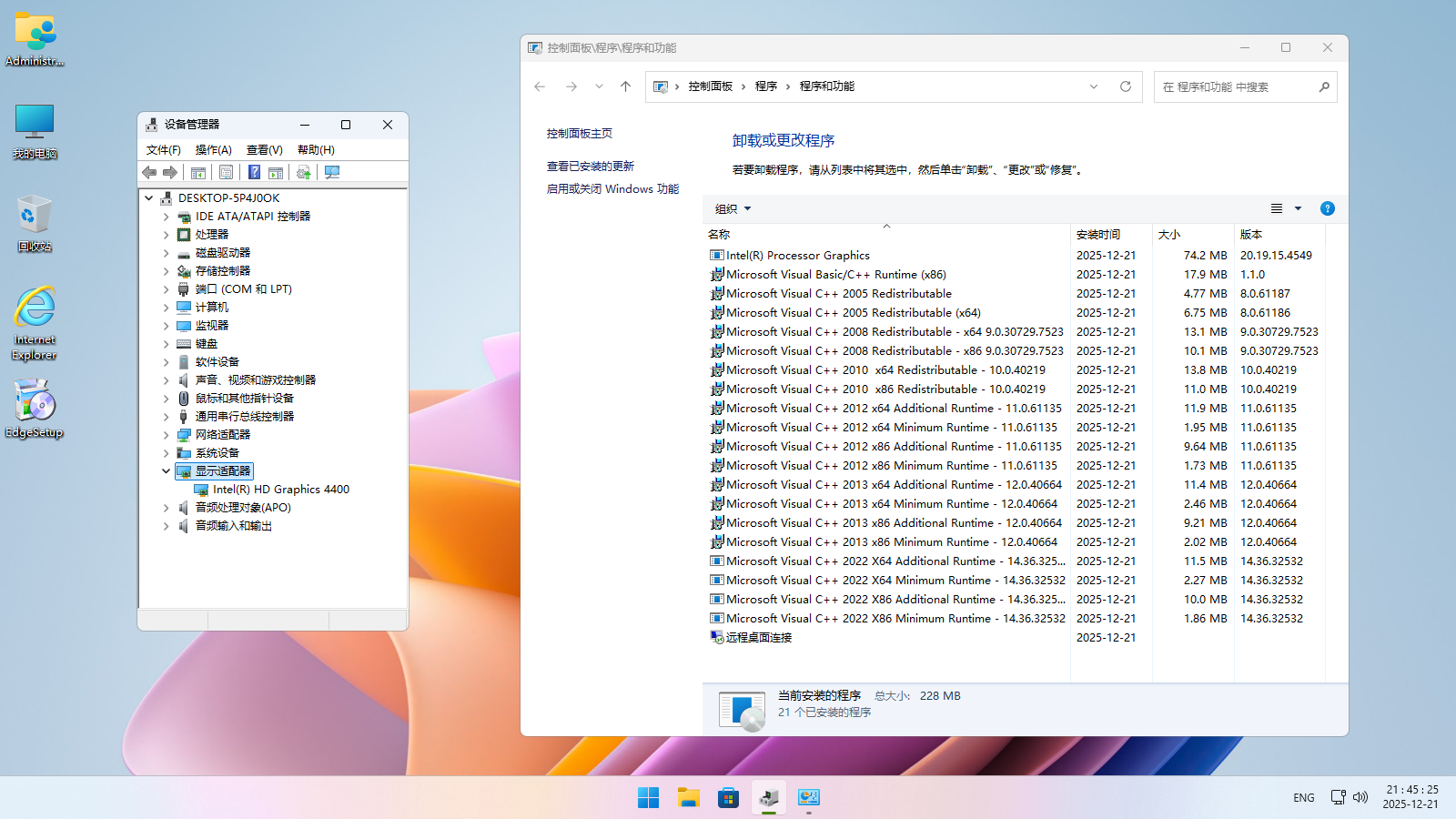
Task: Click the Scan for hardware changes icon
Action: [332, 172]
